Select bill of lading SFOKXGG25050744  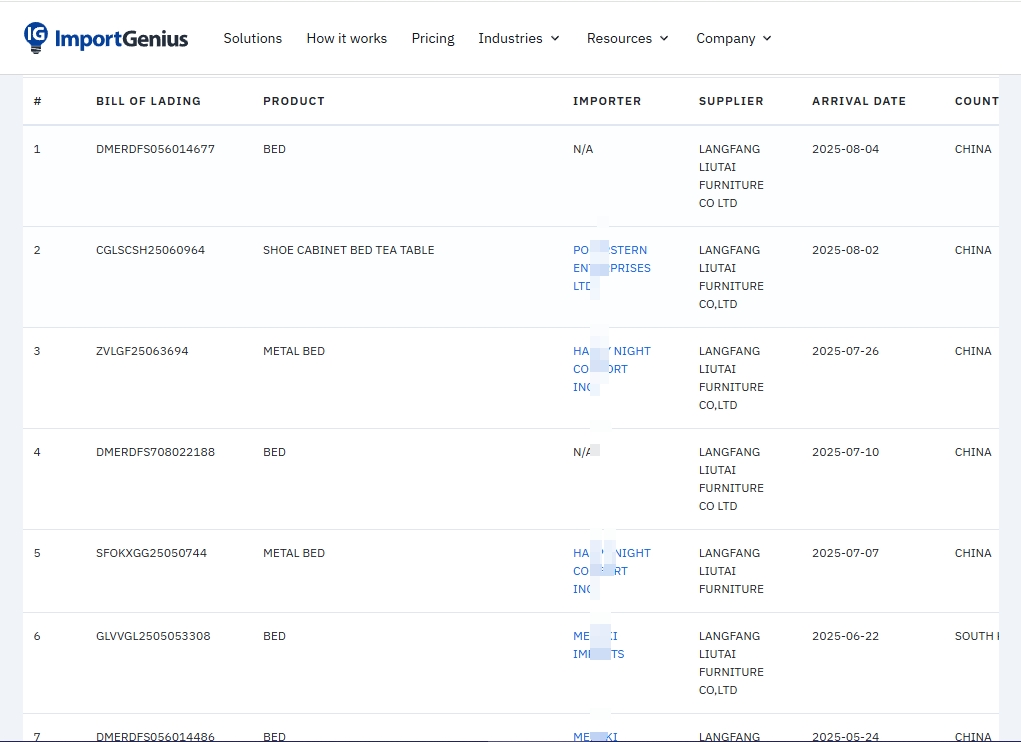coord(151,553)
